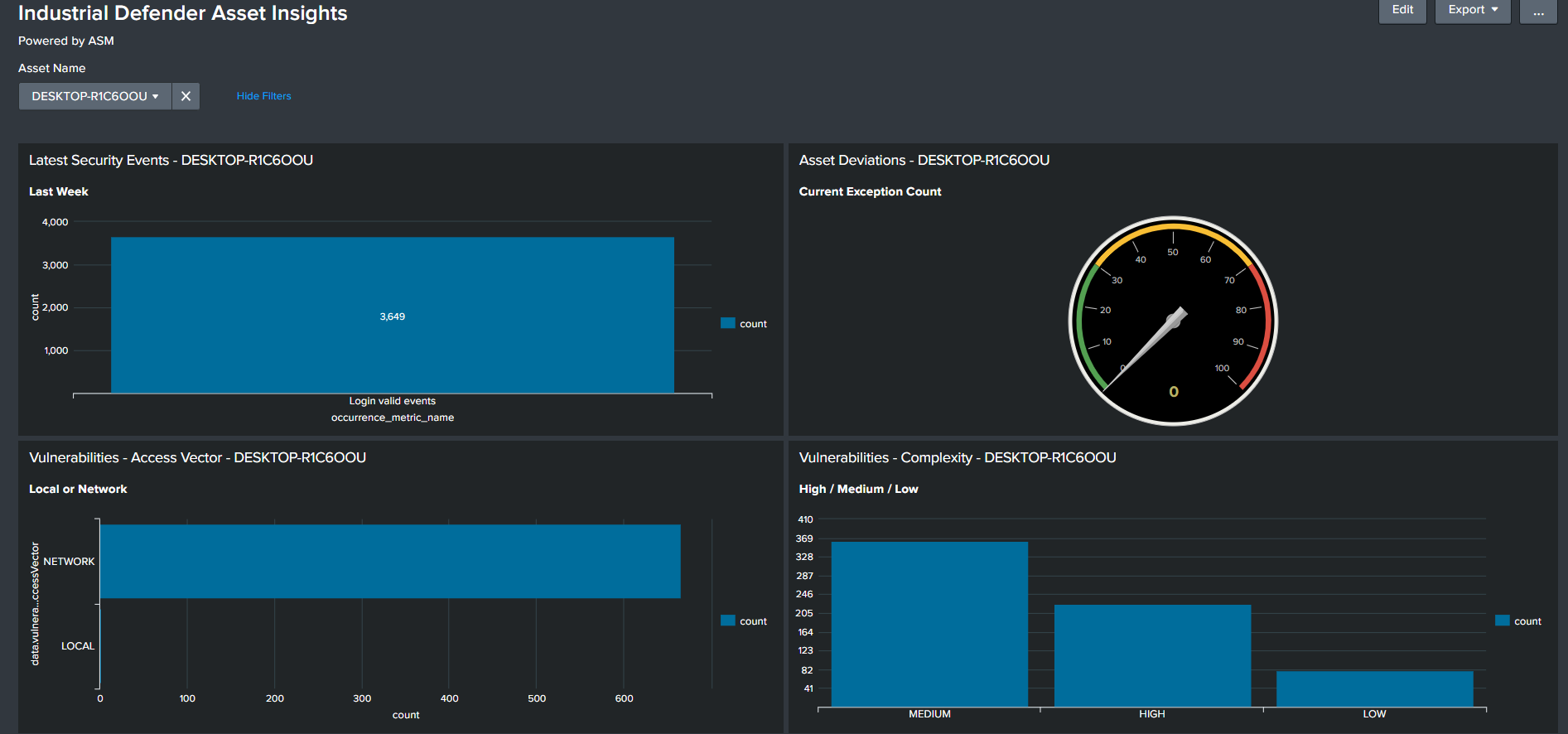Click the Asset Name filter label
Viewport: 1568px width, 734px height.
click(x=52, y=68)
